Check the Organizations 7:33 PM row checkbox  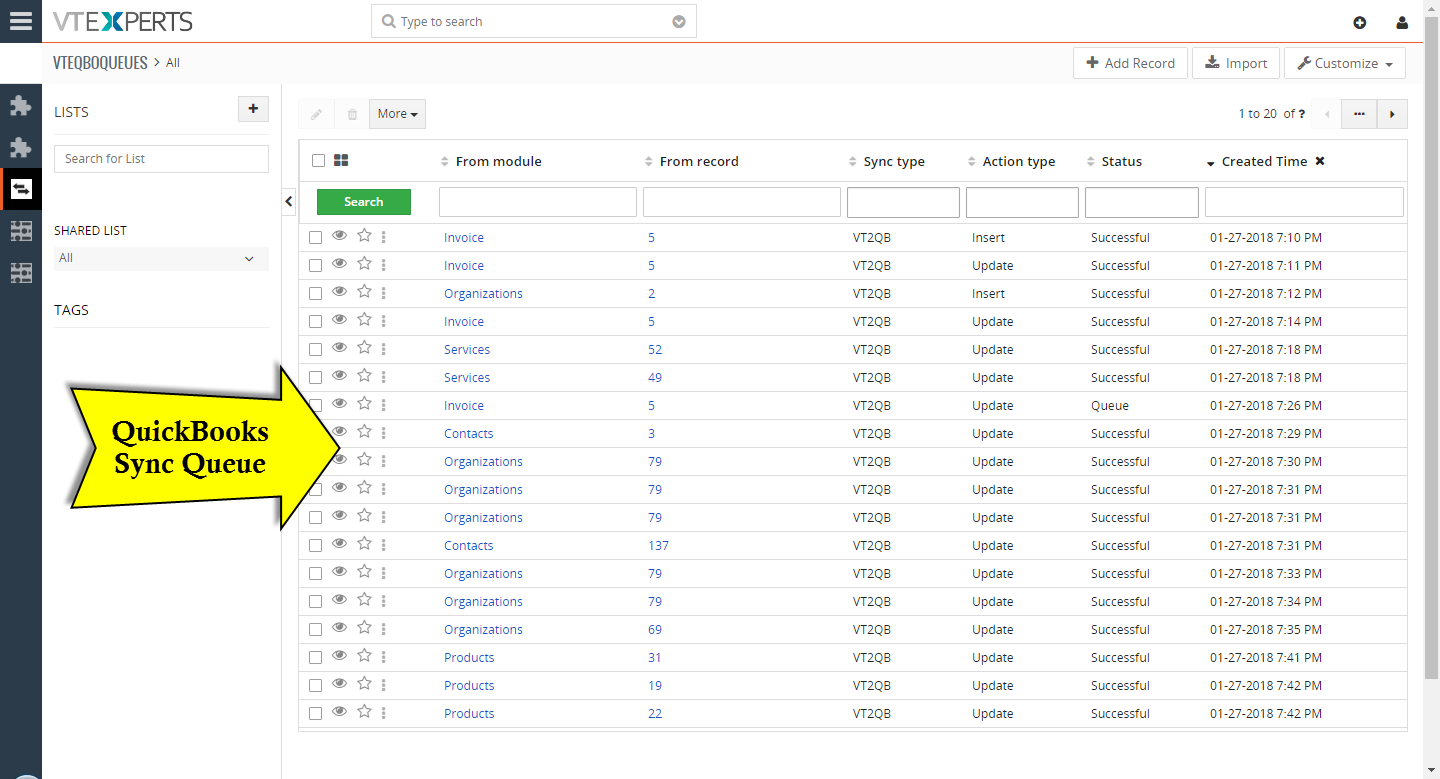pyautogui.click(x=315, y=574)
